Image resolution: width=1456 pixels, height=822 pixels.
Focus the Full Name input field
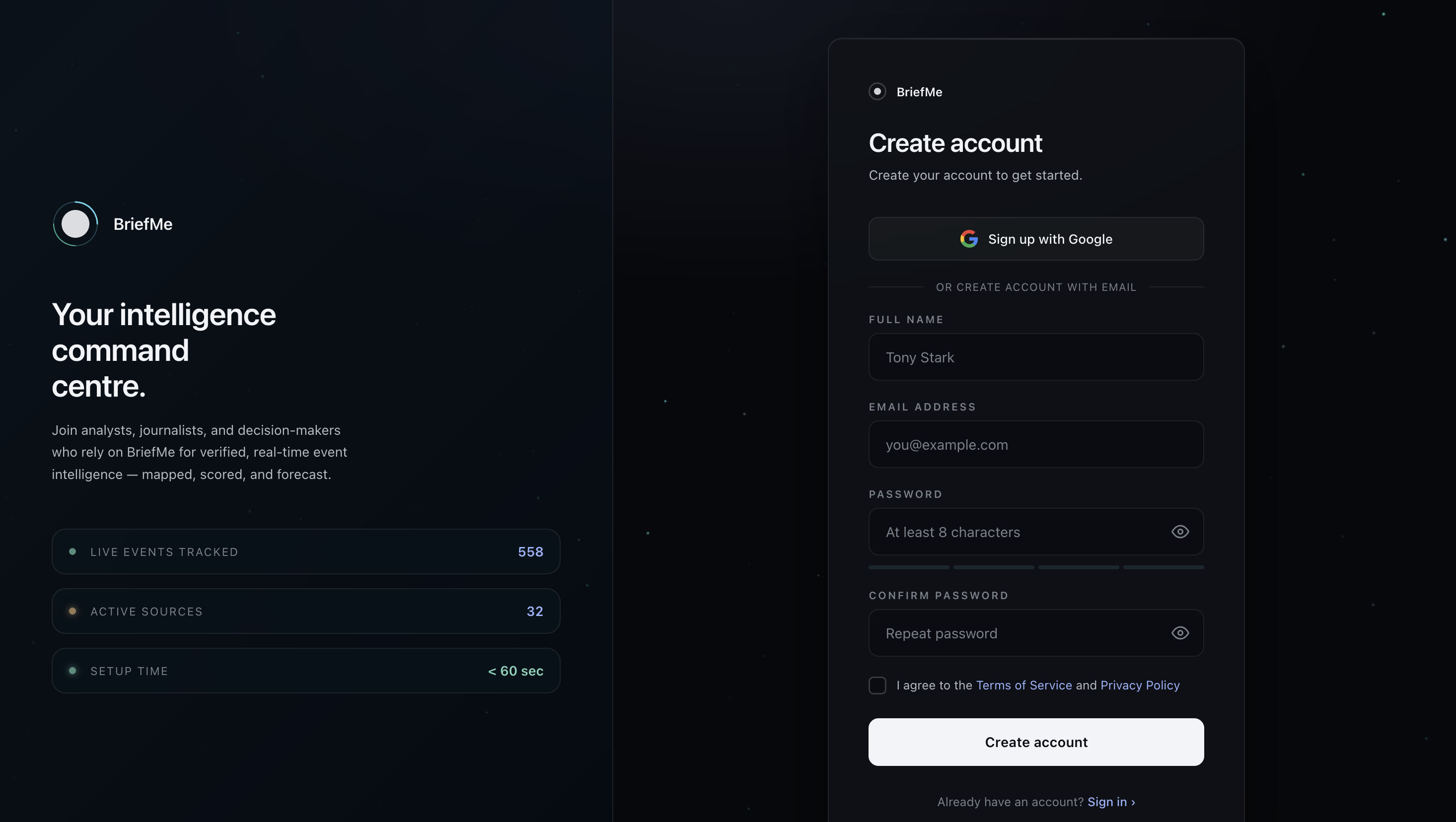coord(1036,357)
